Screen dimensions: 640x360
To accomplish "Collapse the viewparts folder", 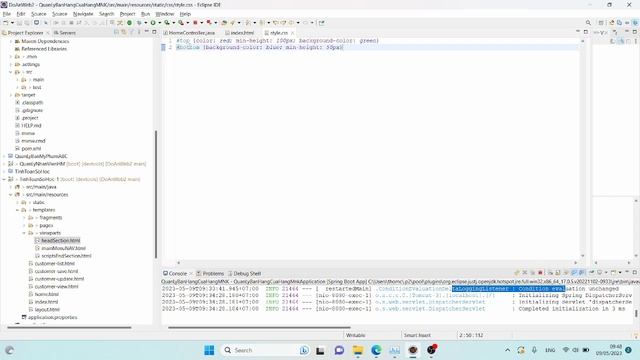I will point(24,233).
